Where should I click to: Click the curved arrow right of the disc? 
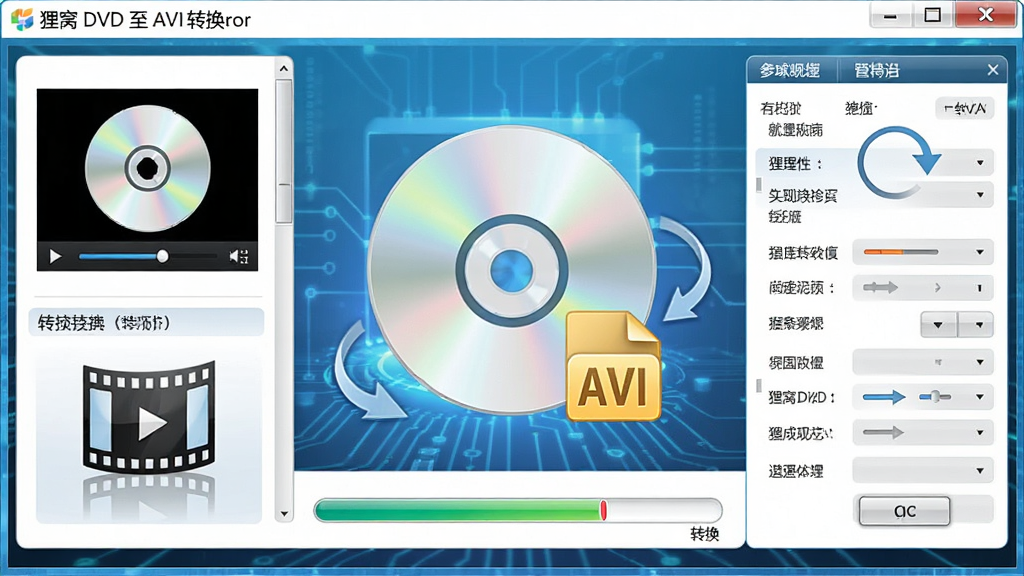click(x=686, y=268)
